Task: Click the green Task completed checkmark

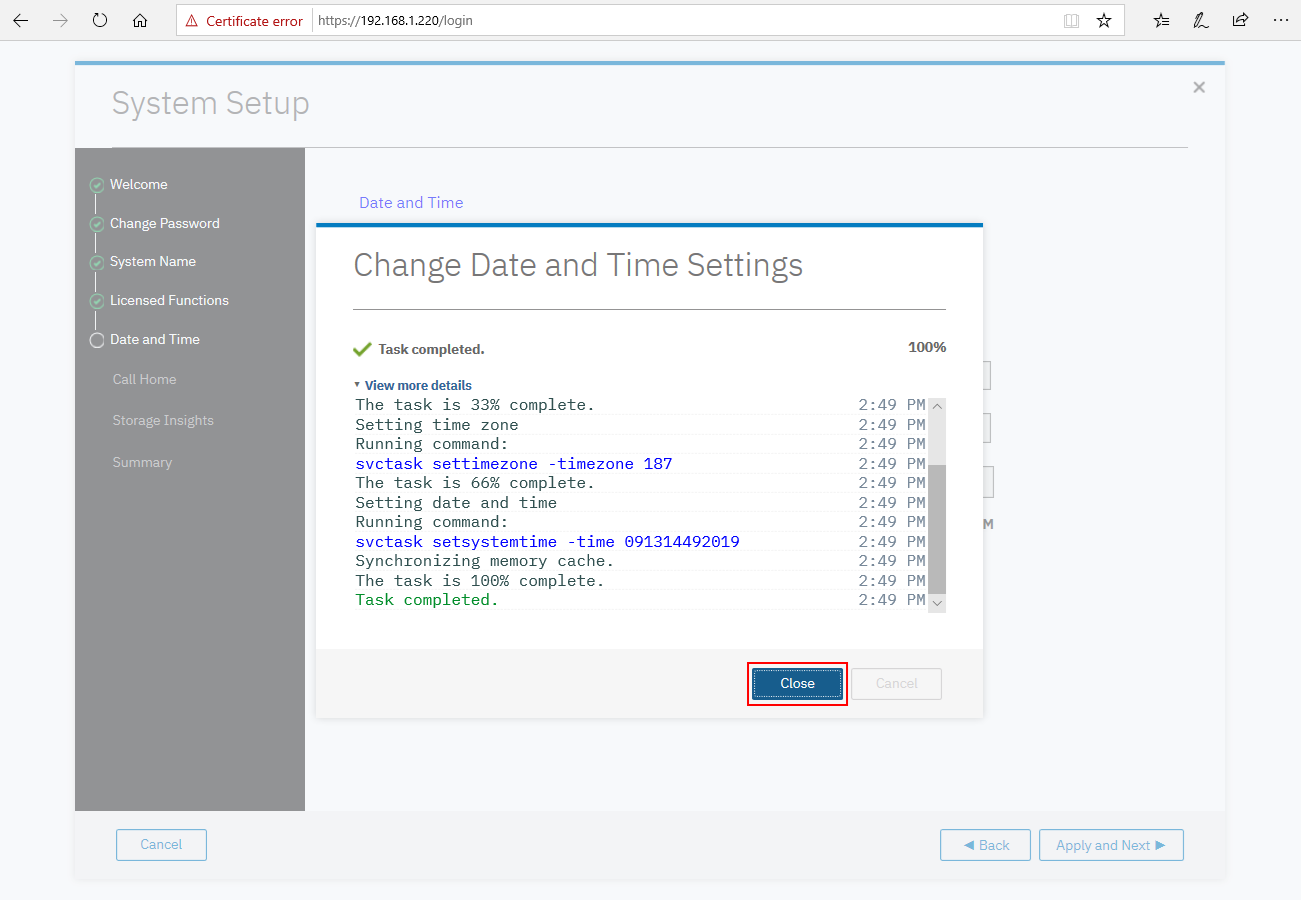Action: coord(362,349)
